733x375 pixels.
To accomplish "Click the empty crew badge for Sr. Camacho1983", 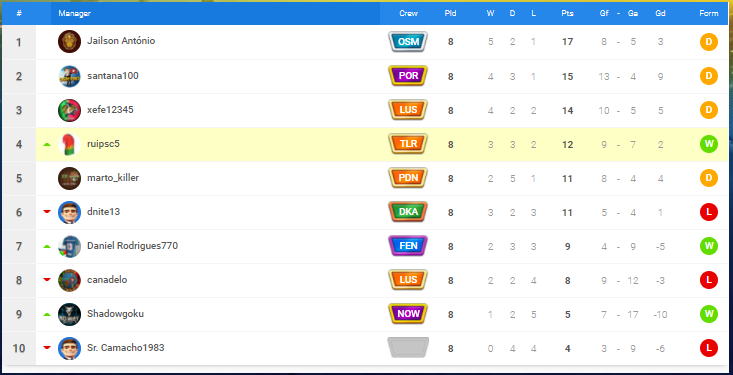I will point(408,348).
